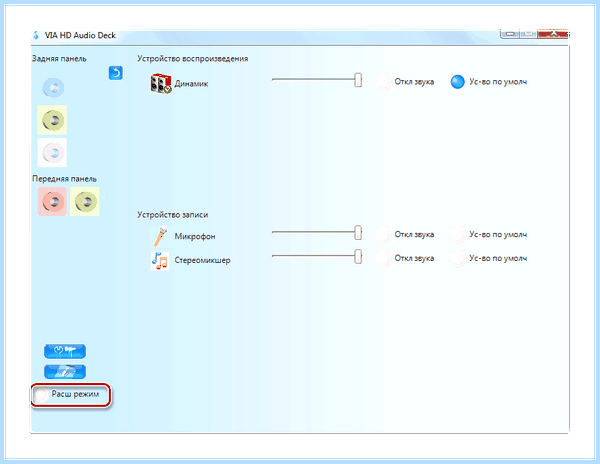
Task: Click the Динамик device label
Action: point(191,84)
